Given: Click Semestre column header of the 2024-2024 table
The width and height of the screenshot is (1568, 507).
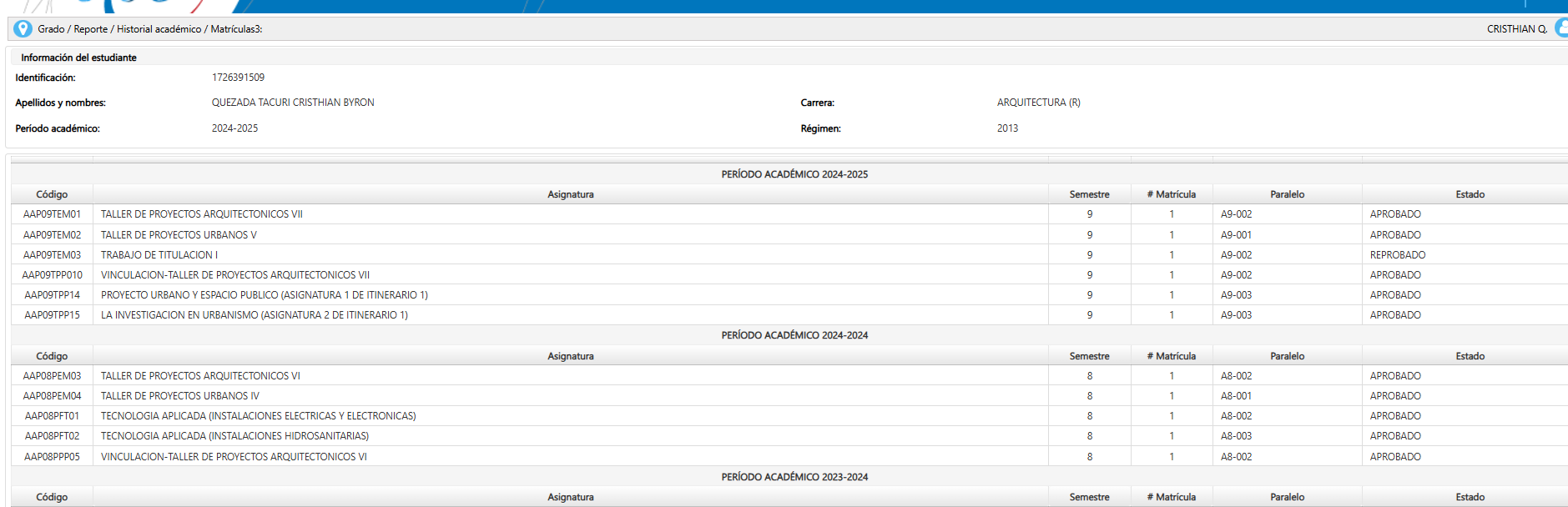Looking at the screenshot, I should (x=1089, y=356).
